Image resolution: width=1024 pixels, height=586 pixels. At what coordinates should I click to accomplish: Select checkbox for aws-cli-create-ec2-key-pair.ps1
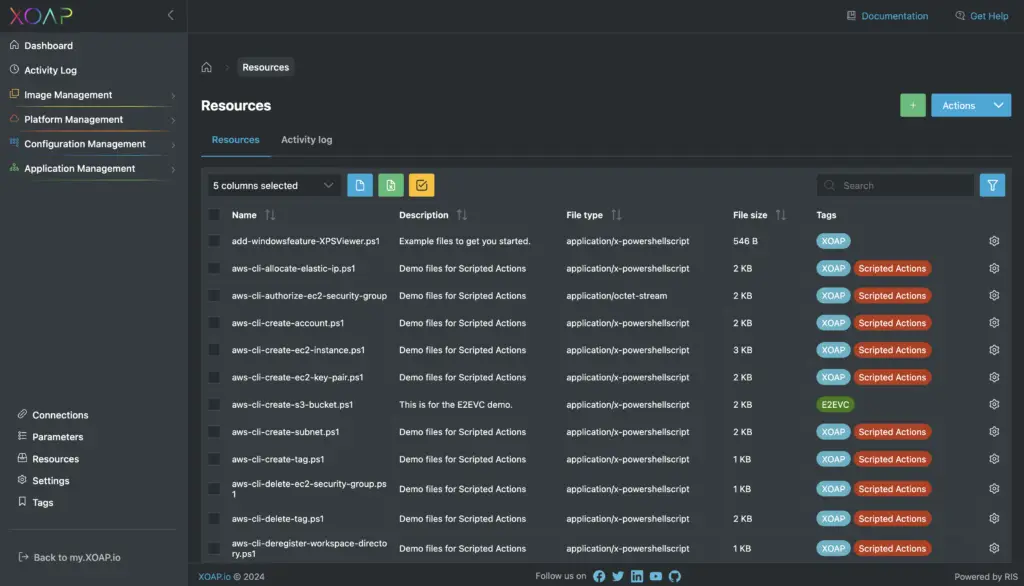pos(214,378)
